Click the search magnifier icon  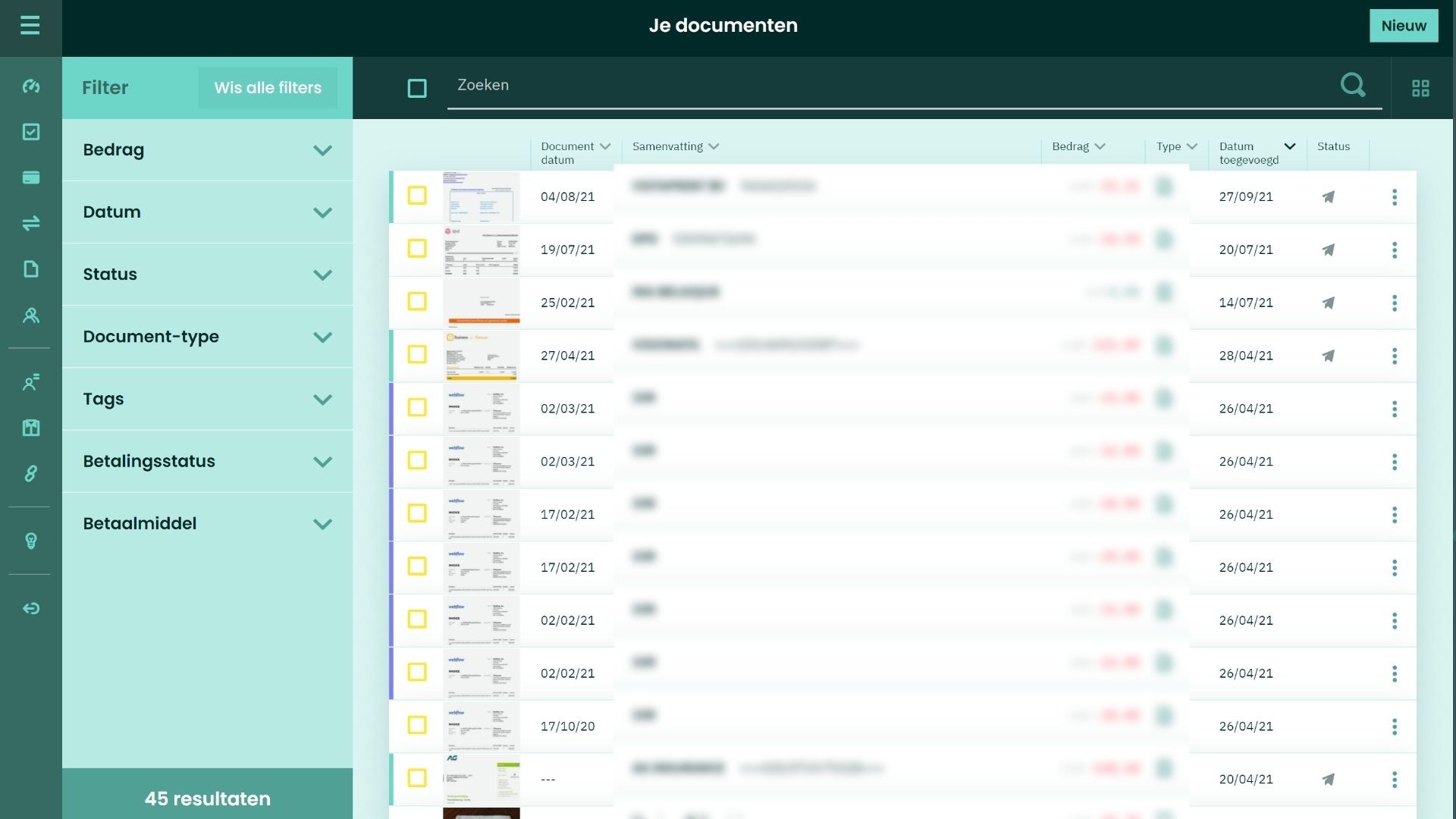point(1352,85)
